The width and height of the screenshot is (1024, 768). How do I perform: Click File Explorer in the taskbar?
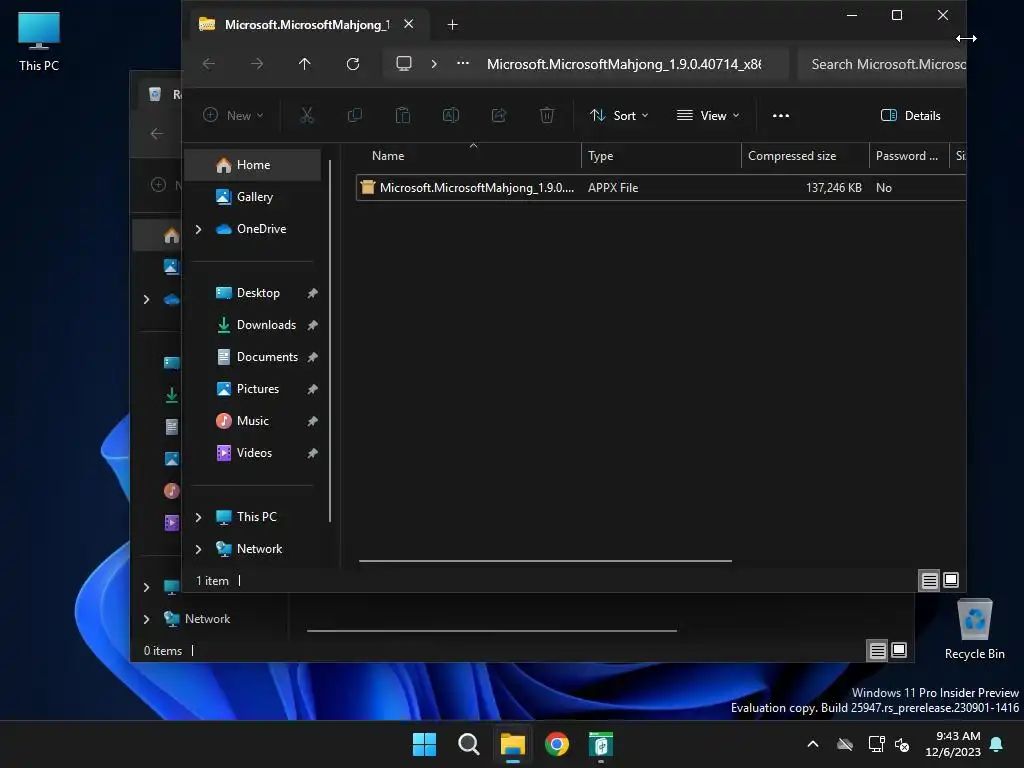513,744
